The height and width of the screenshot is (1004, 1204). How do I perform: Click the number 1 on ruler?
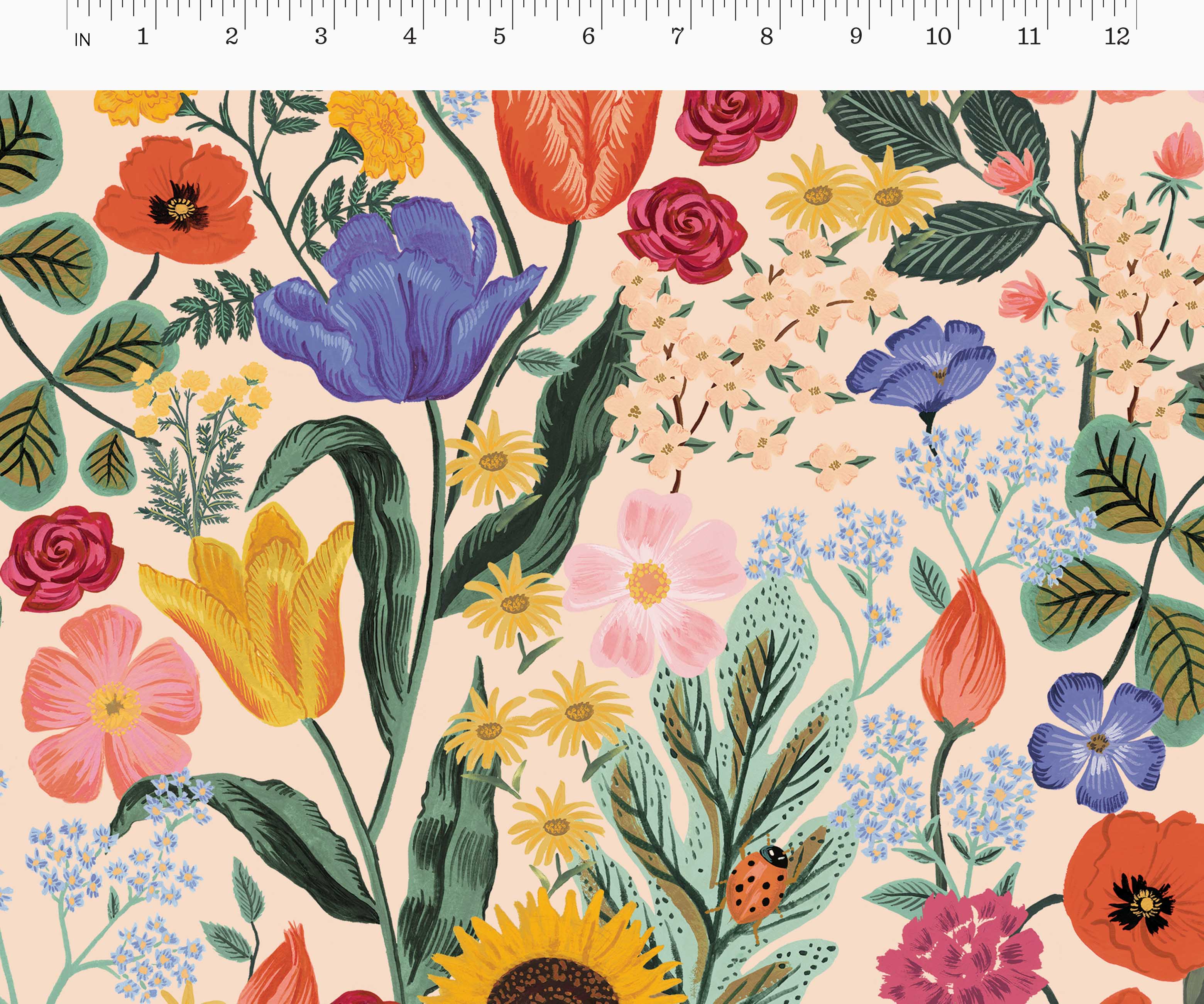click(x=143, y=37)
